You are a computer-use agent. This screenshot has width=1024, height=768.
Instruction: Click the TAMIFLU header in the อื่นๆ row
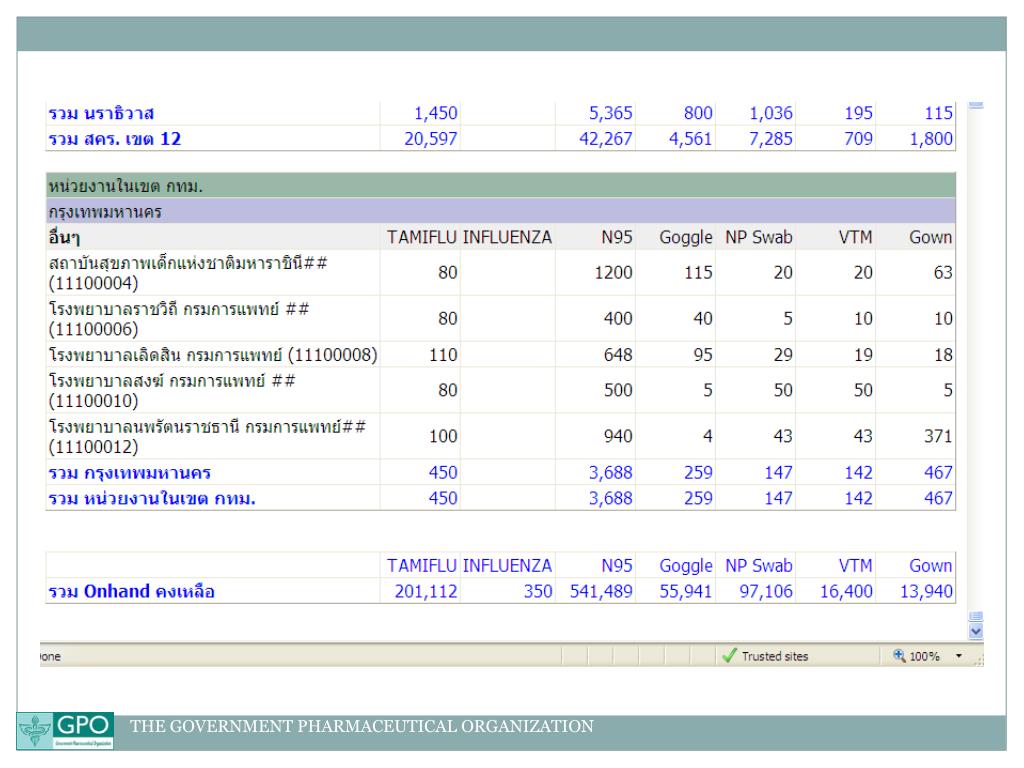click(x=421, y=237)
